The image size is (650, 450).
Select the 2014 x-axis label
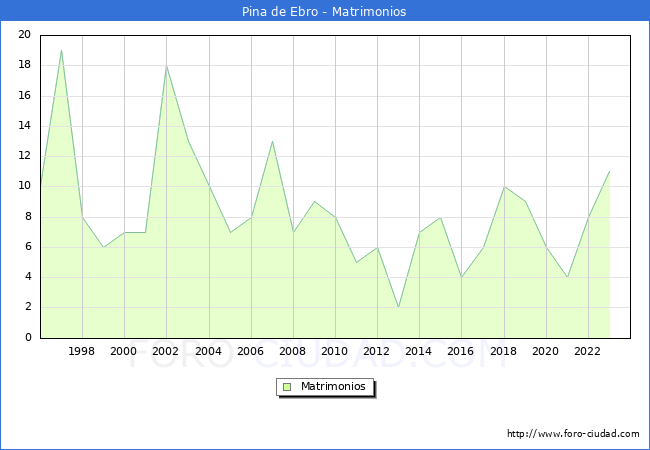[419, 351]
